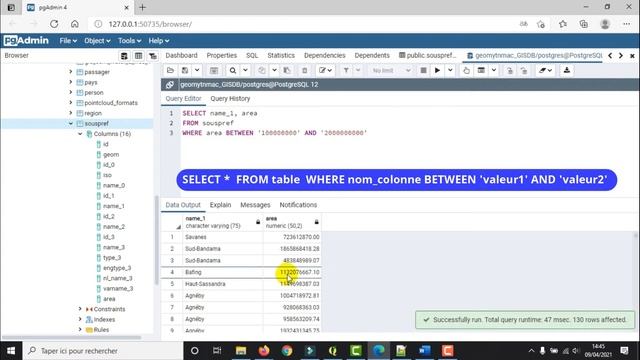This screenshot has height=360, width=640.
Task: Switch to the SQL tab
Action: 252,56
